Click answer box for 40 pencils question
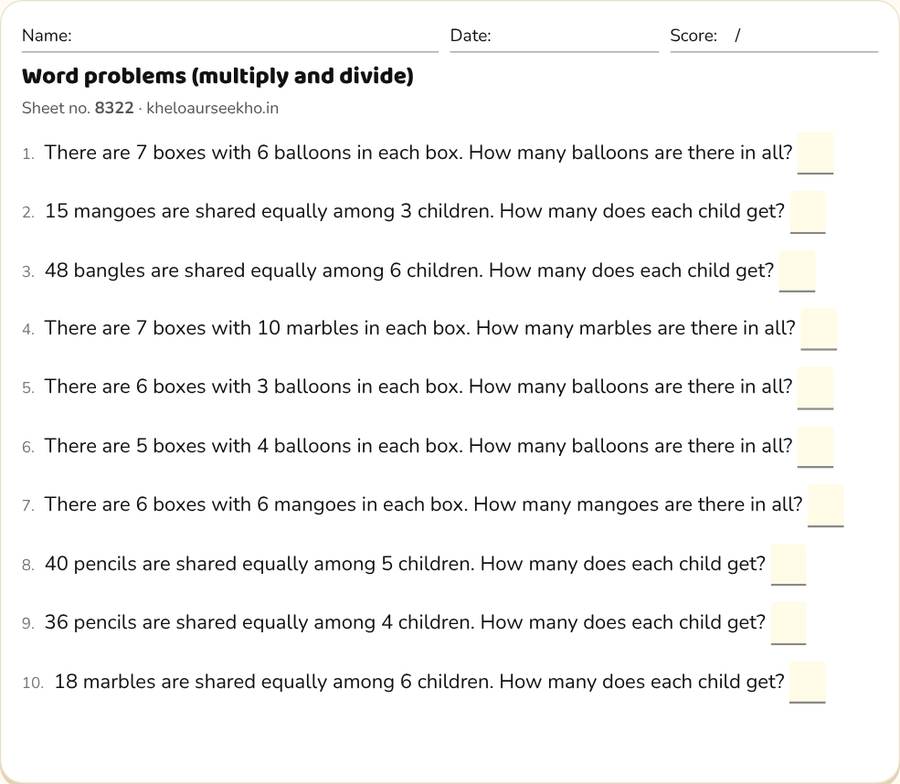 point(789,565)
